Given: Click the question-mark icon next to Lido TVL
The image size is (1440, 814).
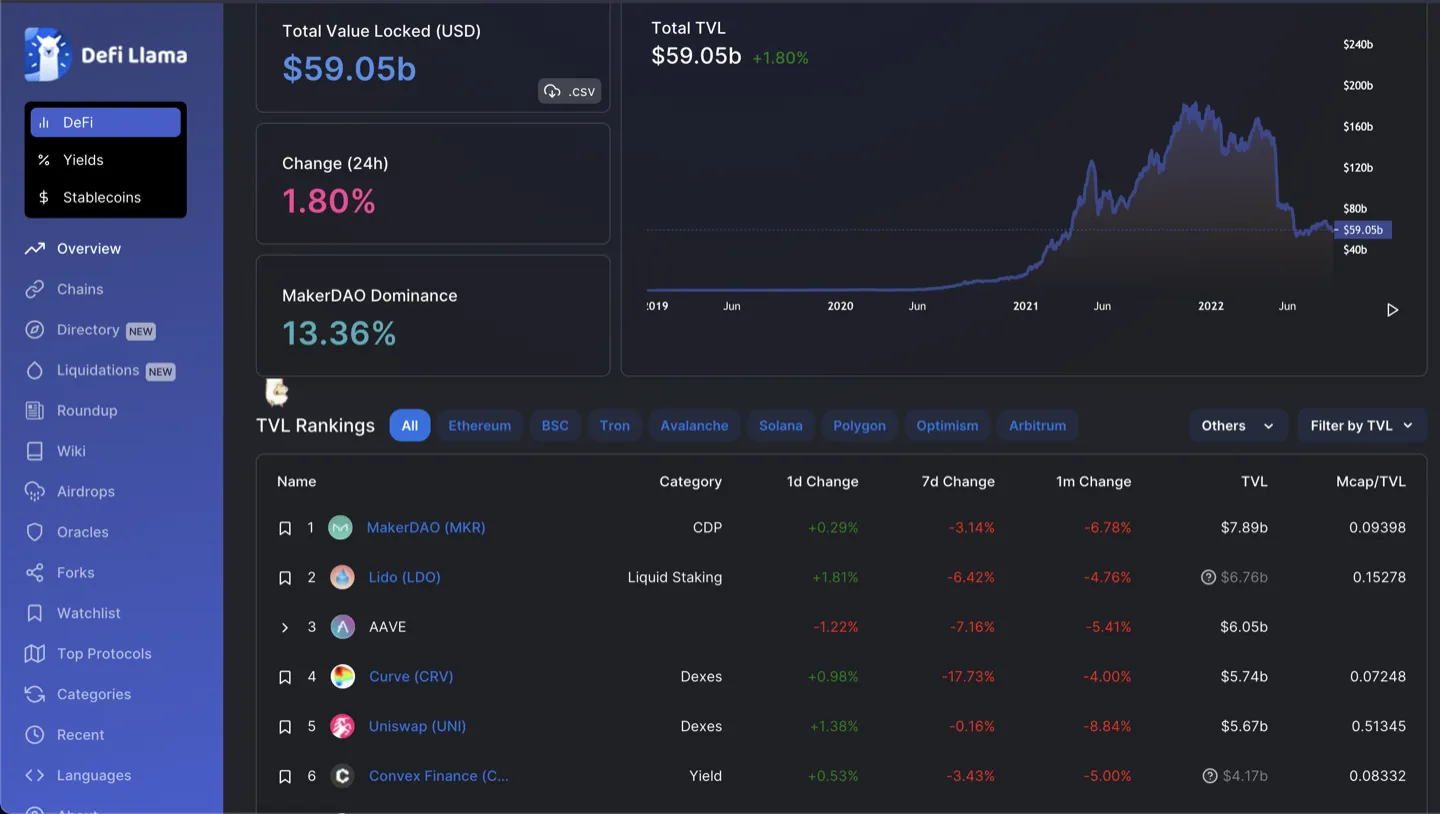Looking at the screenshot, I should (x=1208, y=577).
